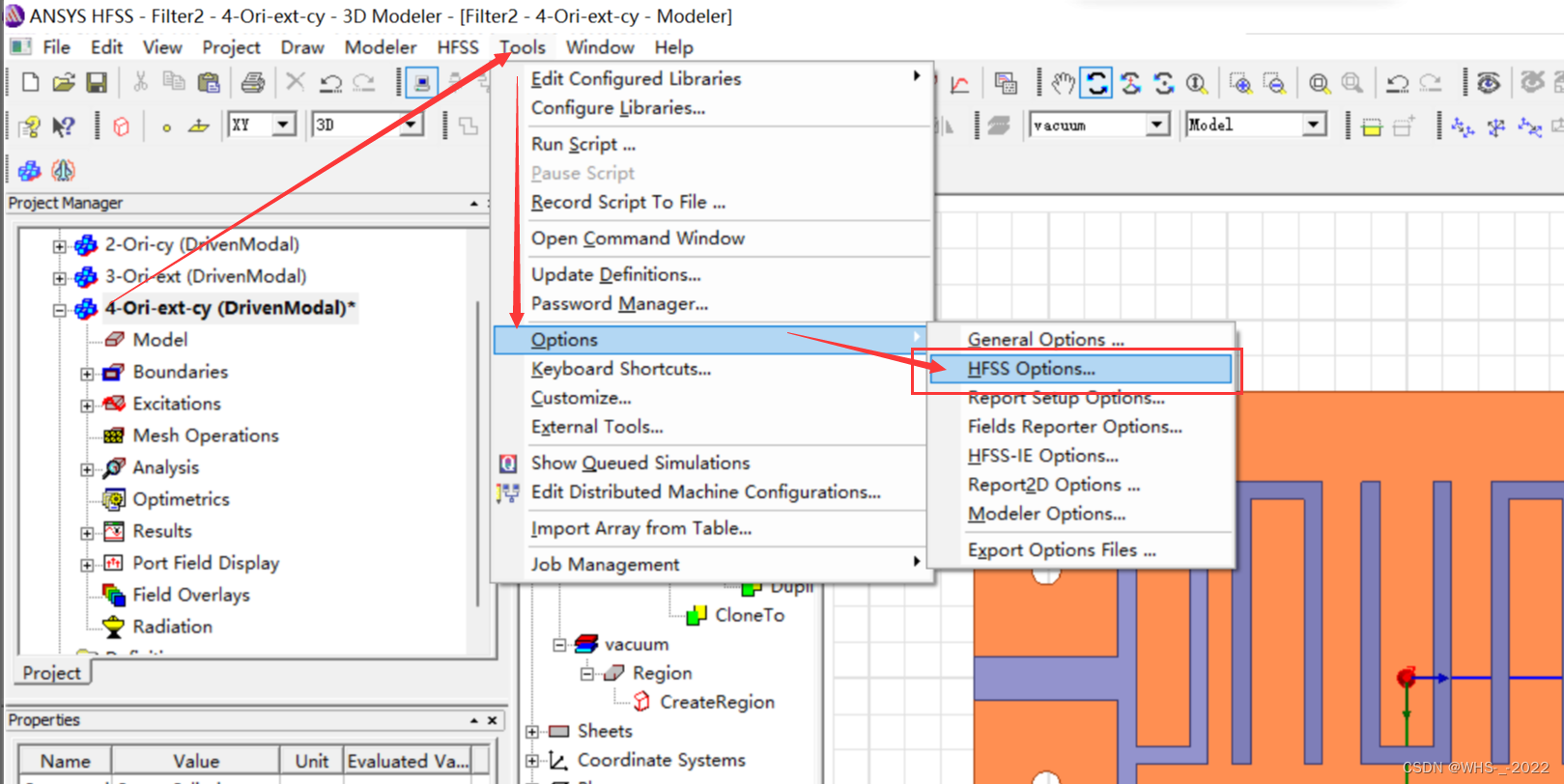This screenshot has width=1564, height=784.
Task: Select the red Draw box tool
Action: [x=122, y=126]
